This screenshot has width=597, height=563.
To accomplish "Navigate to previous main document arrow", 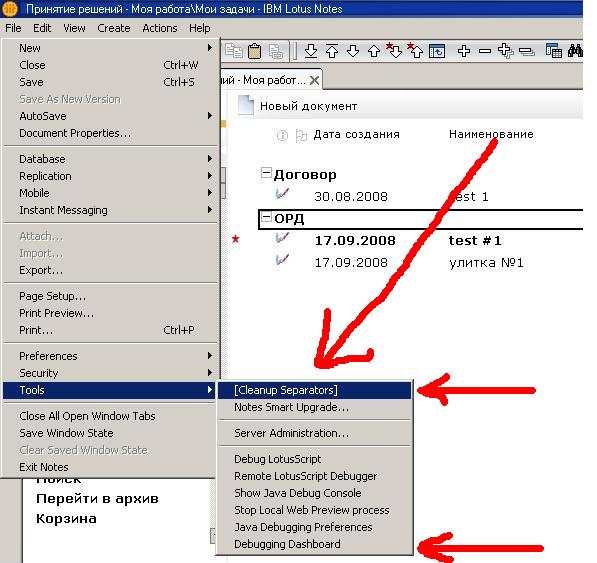I will (x=332, y=51).
